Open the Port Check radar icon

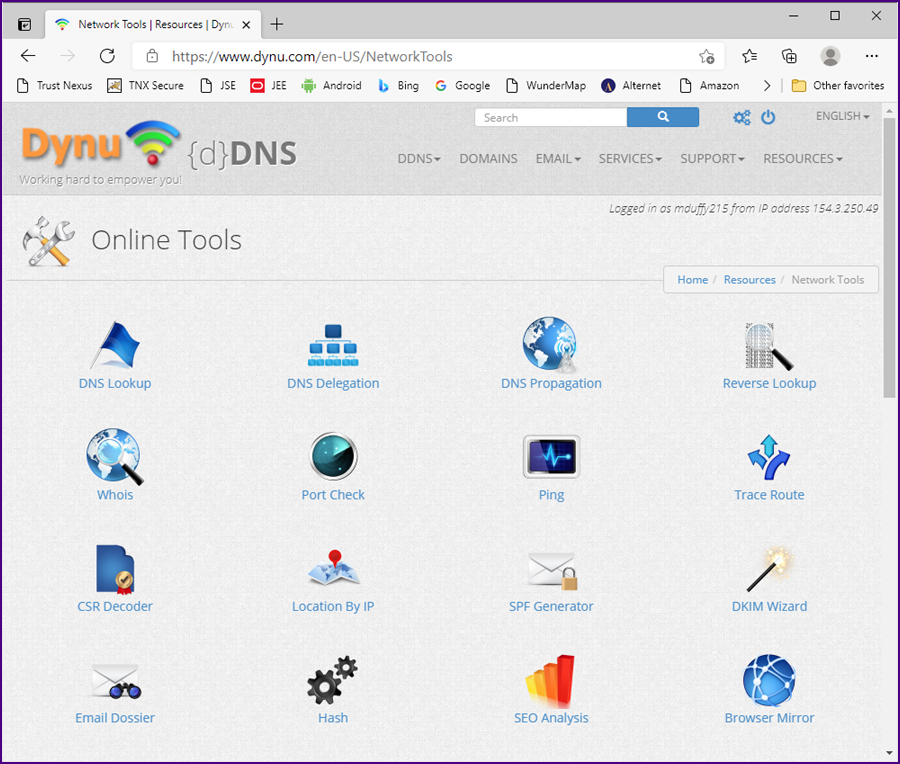pyautogui.click(x=333, y=457)
